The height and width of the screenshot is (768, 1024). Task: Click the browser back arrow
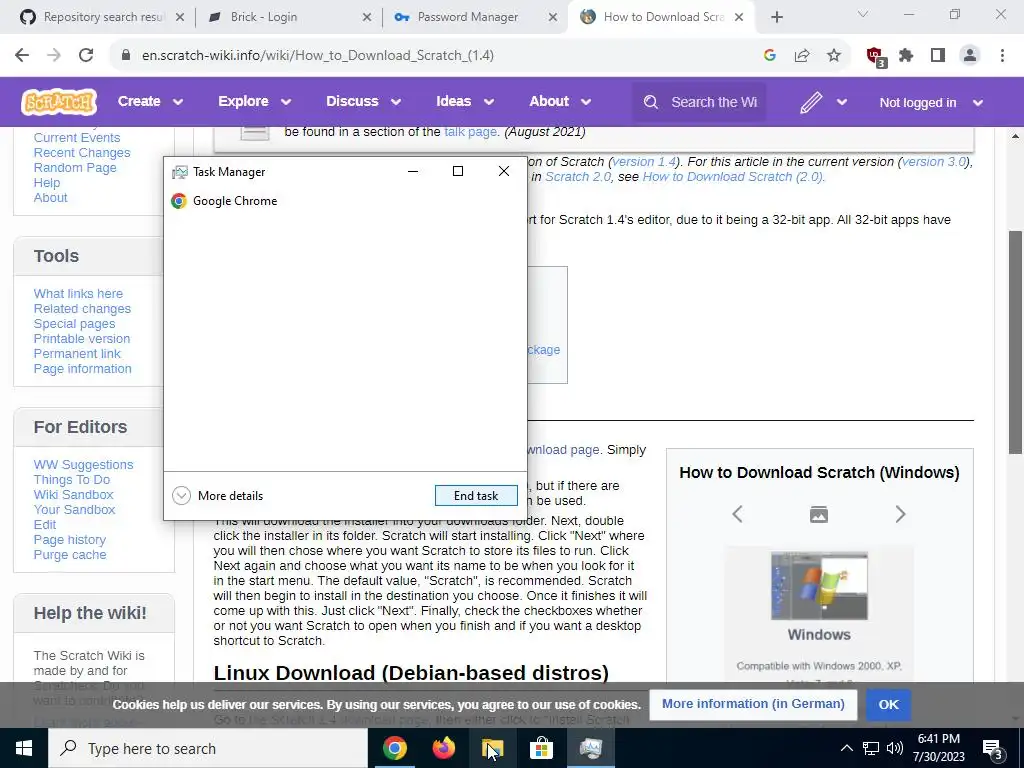22,56
